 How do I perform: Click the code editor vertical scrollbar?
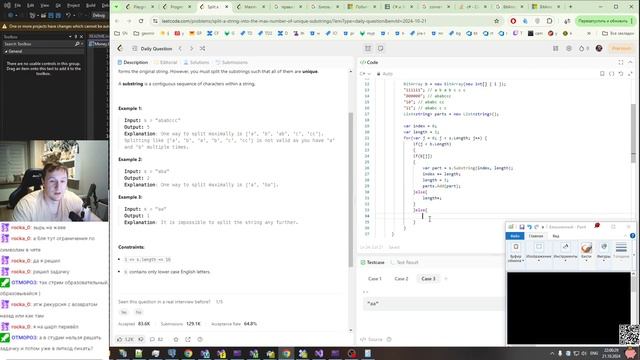point(633,133)
